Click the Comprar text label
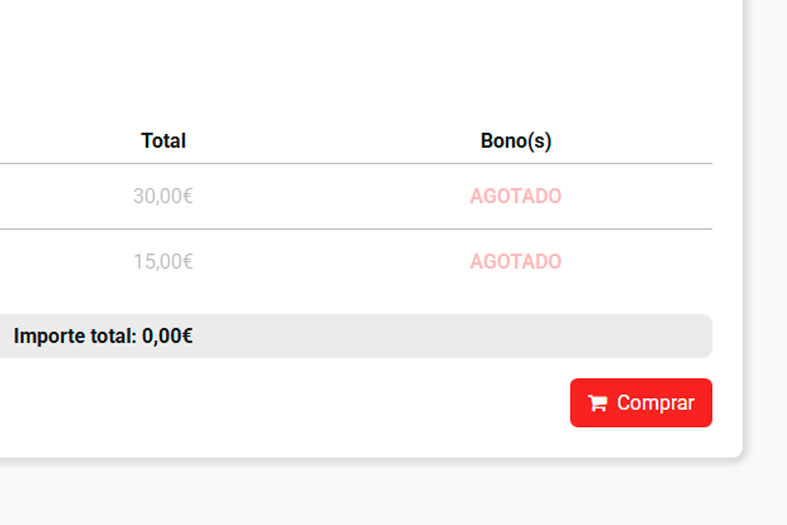The image size is (787, 525). pos(655,403)
